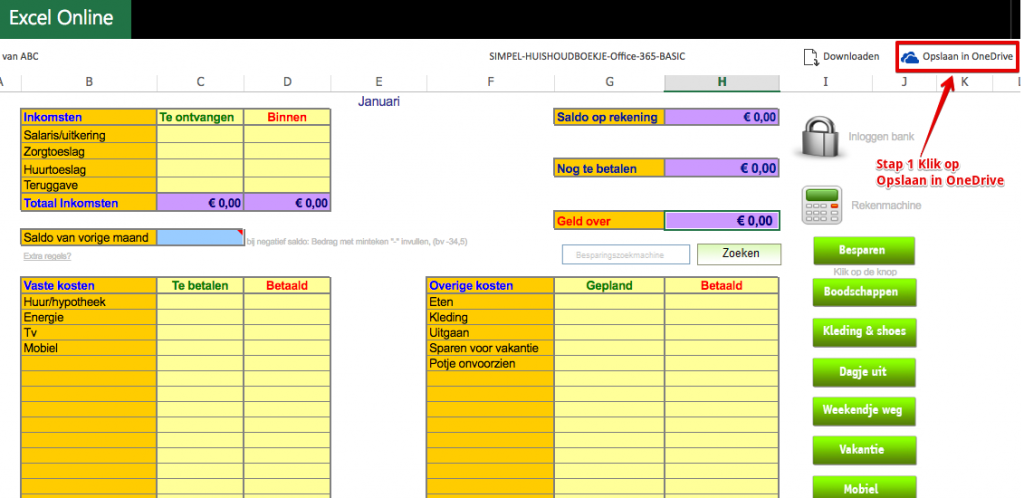Select column B header

[x=89, y=82]
